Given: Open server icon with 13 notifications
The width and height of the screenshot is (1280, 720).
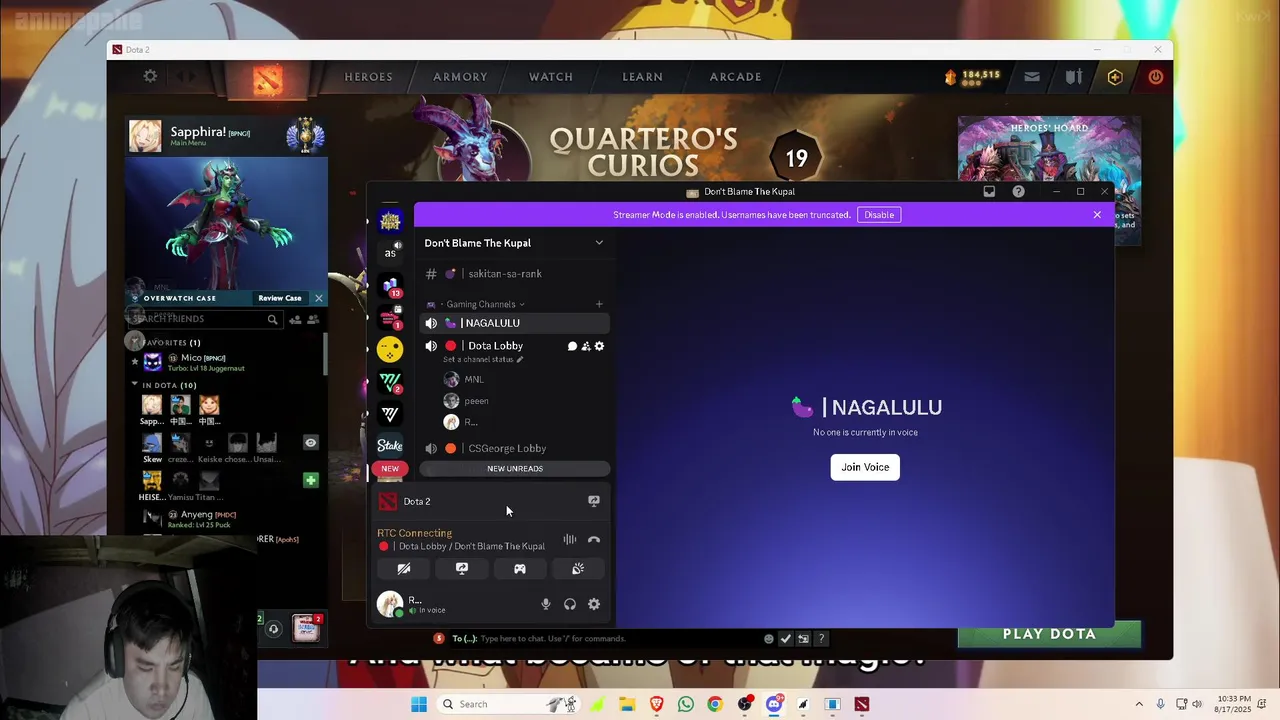Looking at the screenshot, I should (x=390, y=286).
